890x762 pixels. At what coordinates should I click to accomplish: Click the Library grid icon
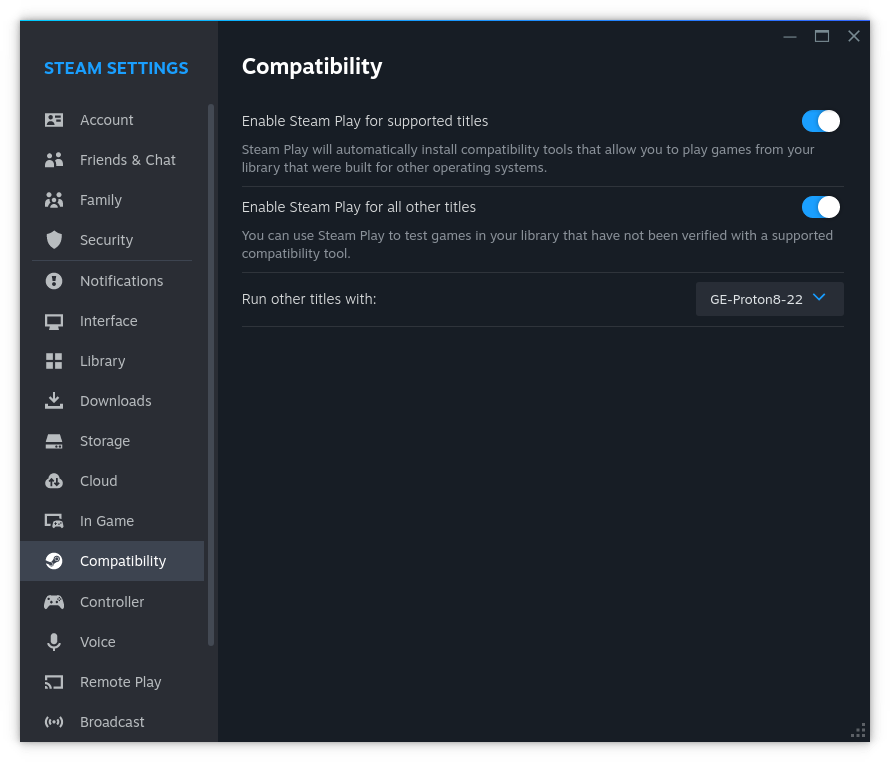pos(54,361)
